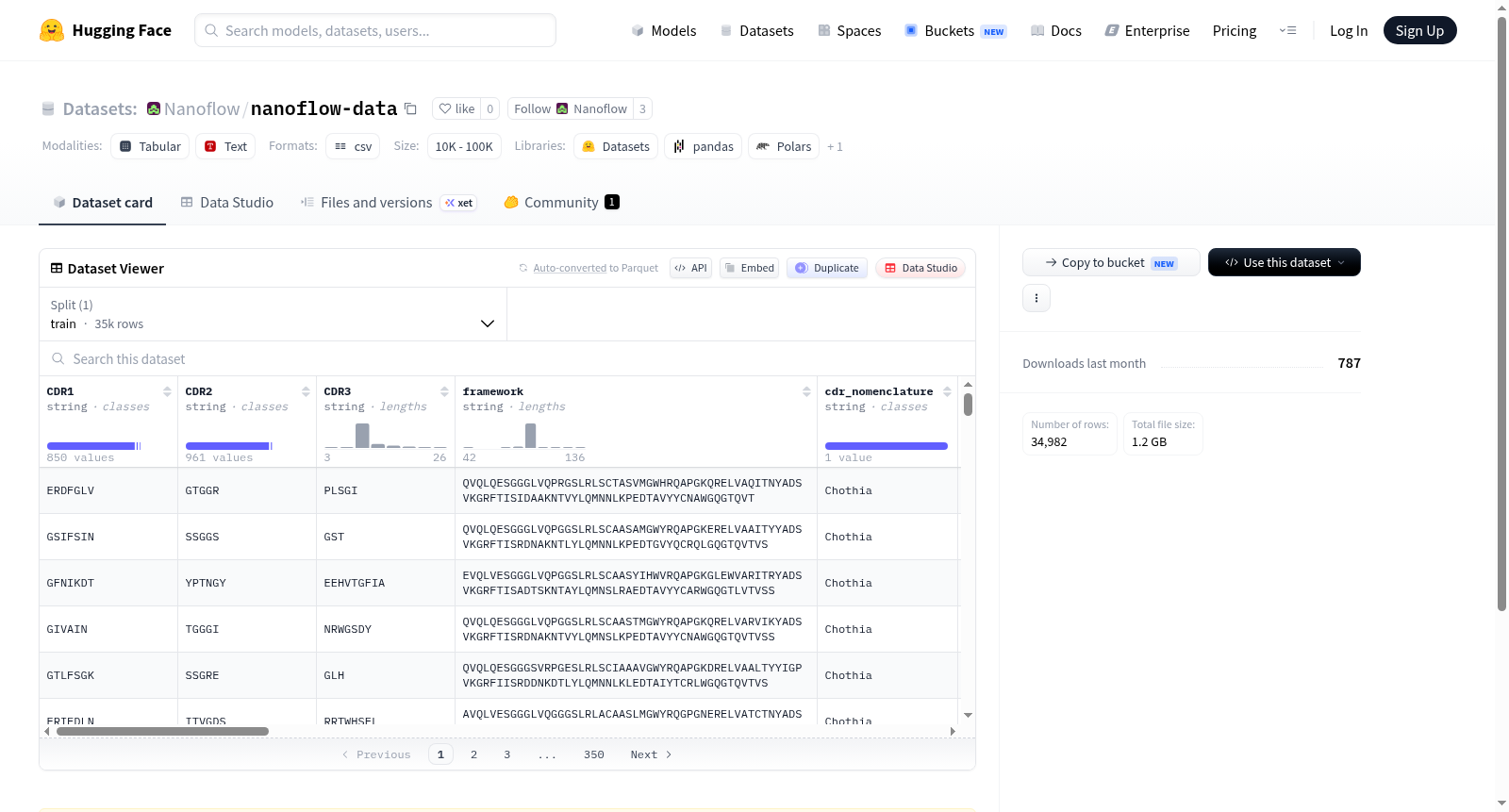
Task: Click the Sign Up button
Action: point(1419,31)
